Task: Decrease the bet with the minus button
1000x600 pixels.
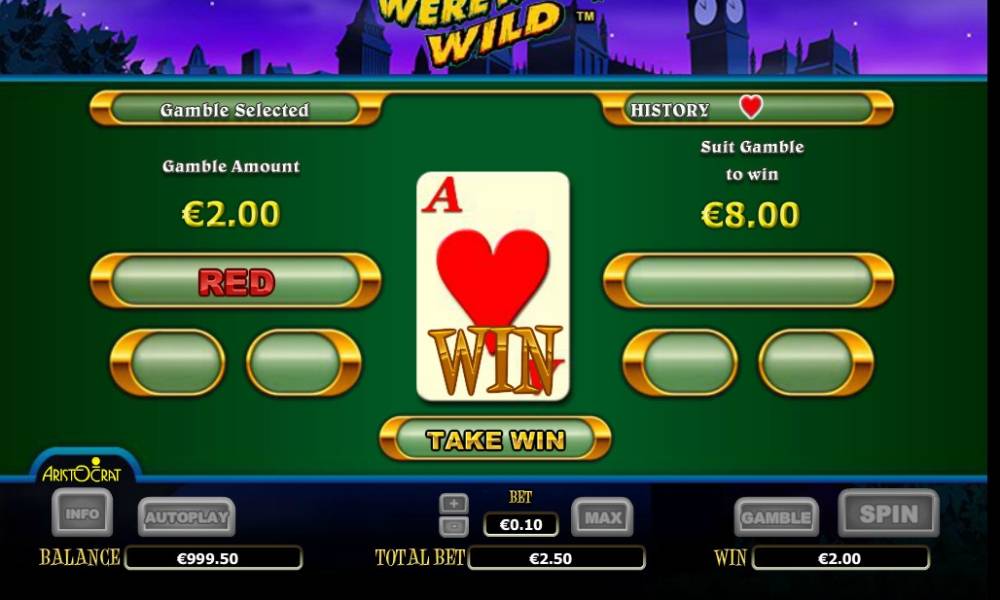Action: click(x=454, y=527)
